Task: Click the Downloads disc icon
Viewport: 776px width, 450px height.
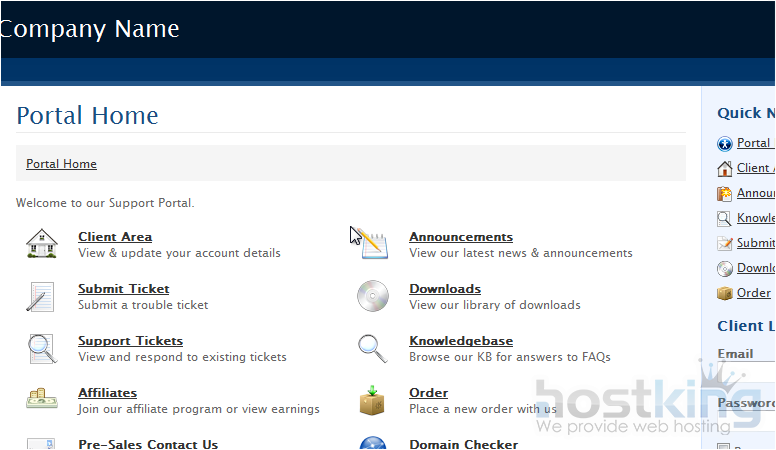Action: point(372,296)
